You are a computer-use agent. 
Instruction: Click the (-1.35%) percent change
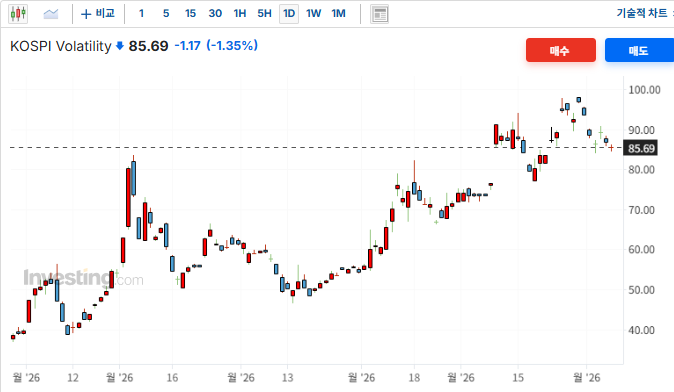(232, 46)
